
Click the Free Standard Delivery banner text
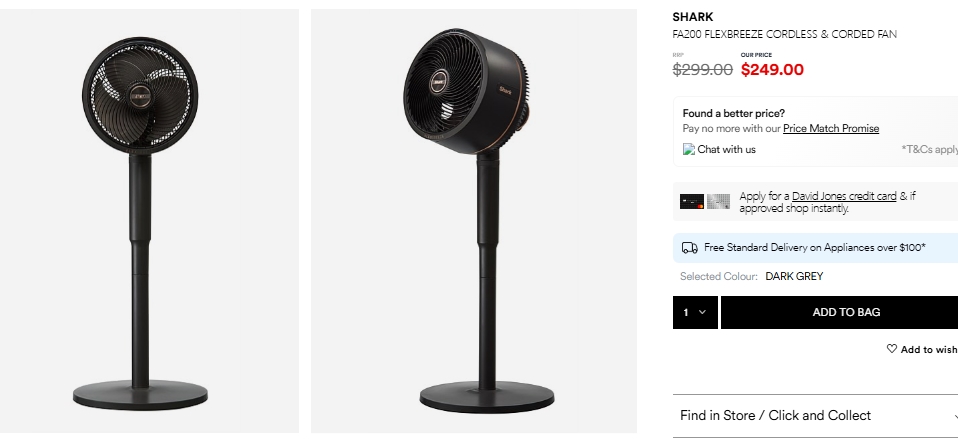pos(815,247)
